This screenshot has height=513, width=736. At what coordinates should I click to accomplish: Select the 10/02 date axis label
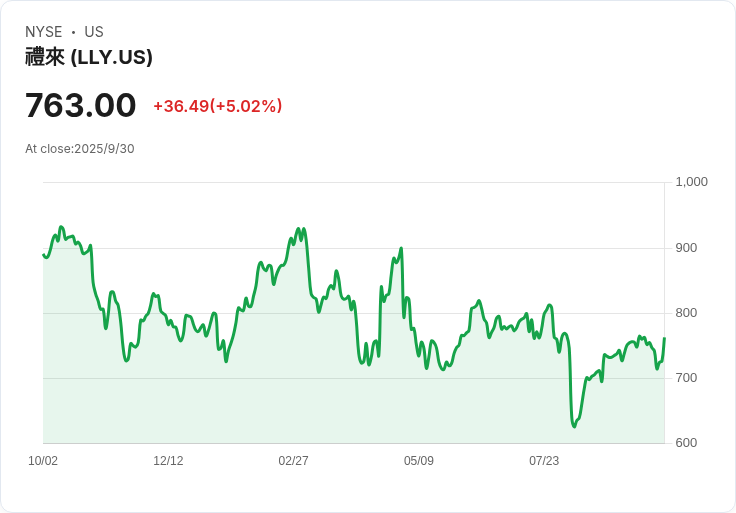pyautogui.click(x=43, y=461)
